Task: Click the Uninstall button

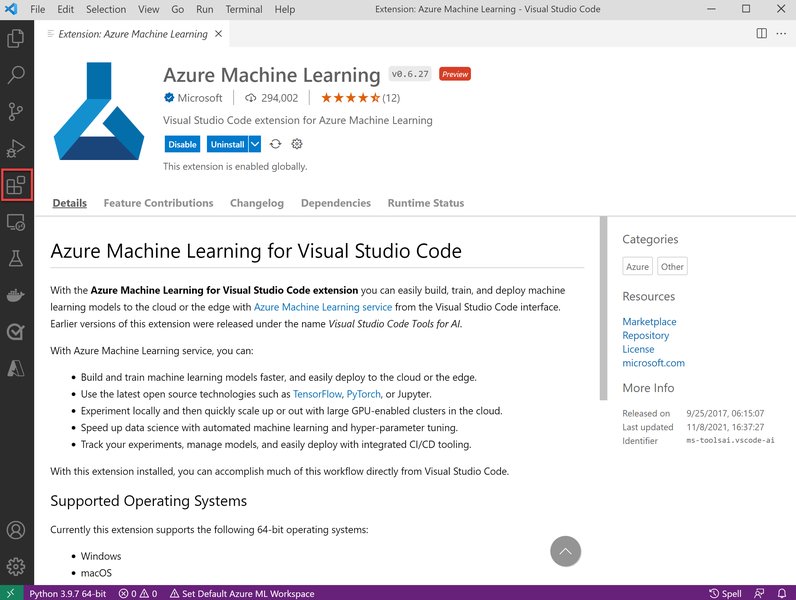Action: point(227,144)
